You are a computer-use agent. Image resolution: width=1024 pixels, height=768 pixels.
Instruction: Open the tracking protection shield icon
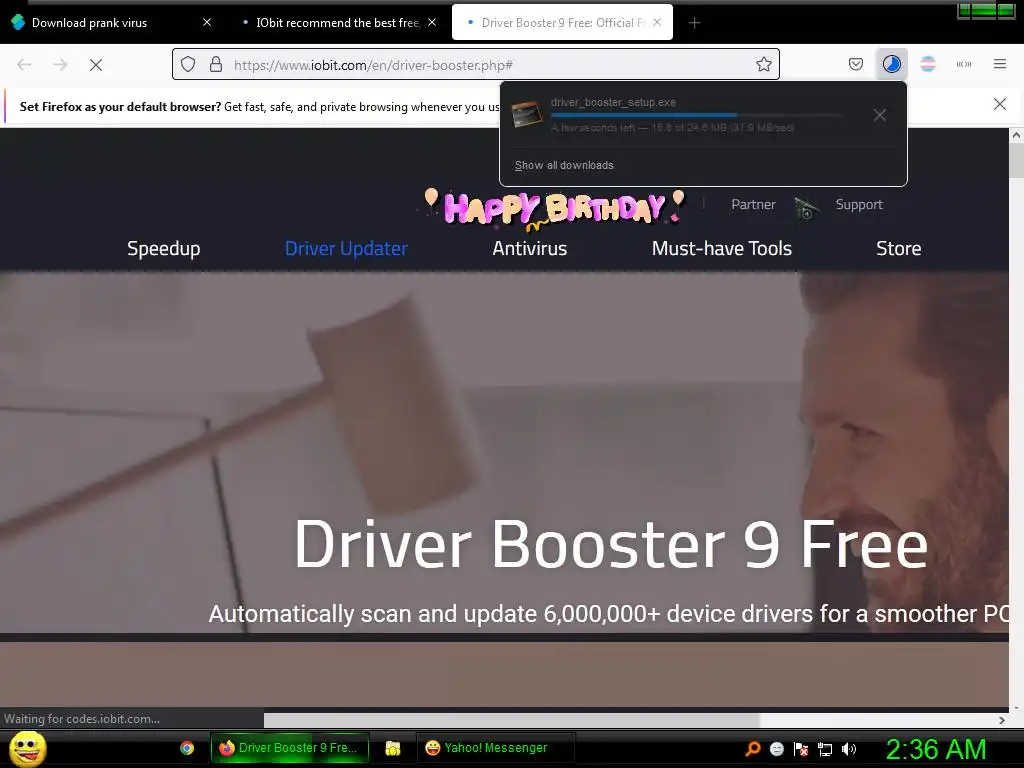tap(188, 65)
